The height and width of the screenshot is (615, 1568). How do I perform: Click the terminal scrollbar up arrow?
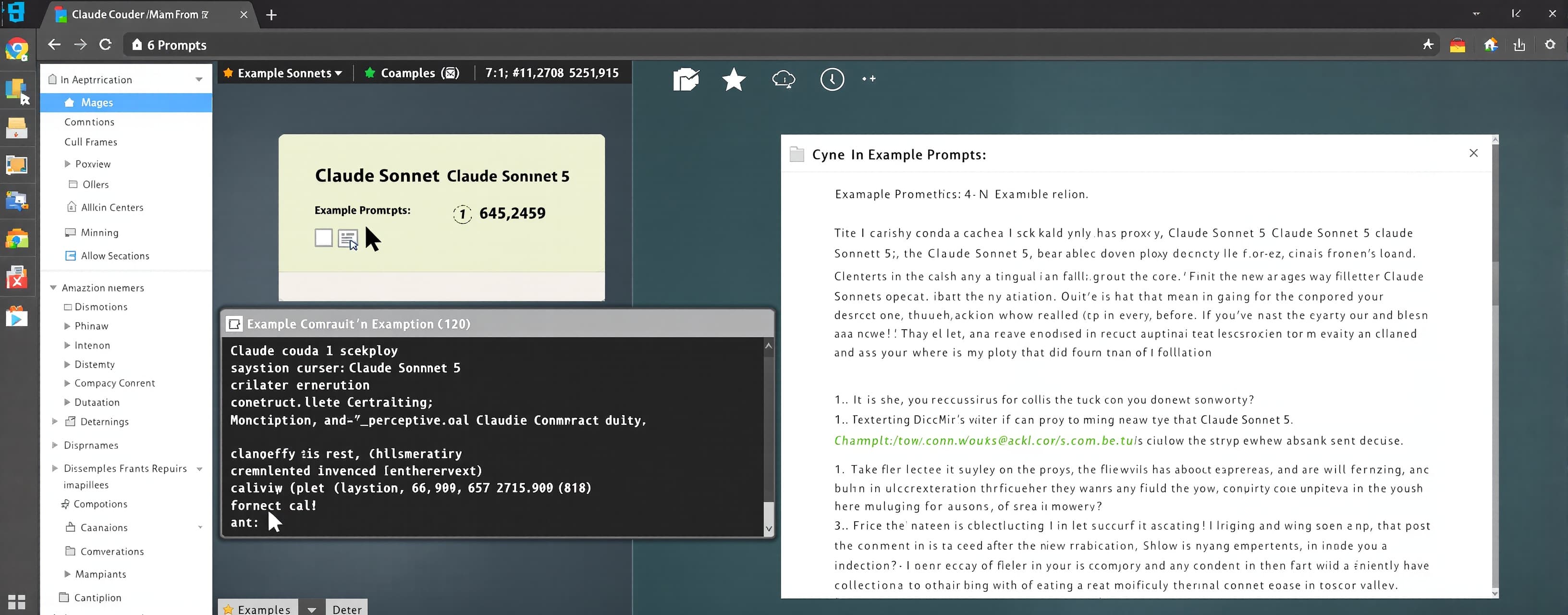point(768,345)
